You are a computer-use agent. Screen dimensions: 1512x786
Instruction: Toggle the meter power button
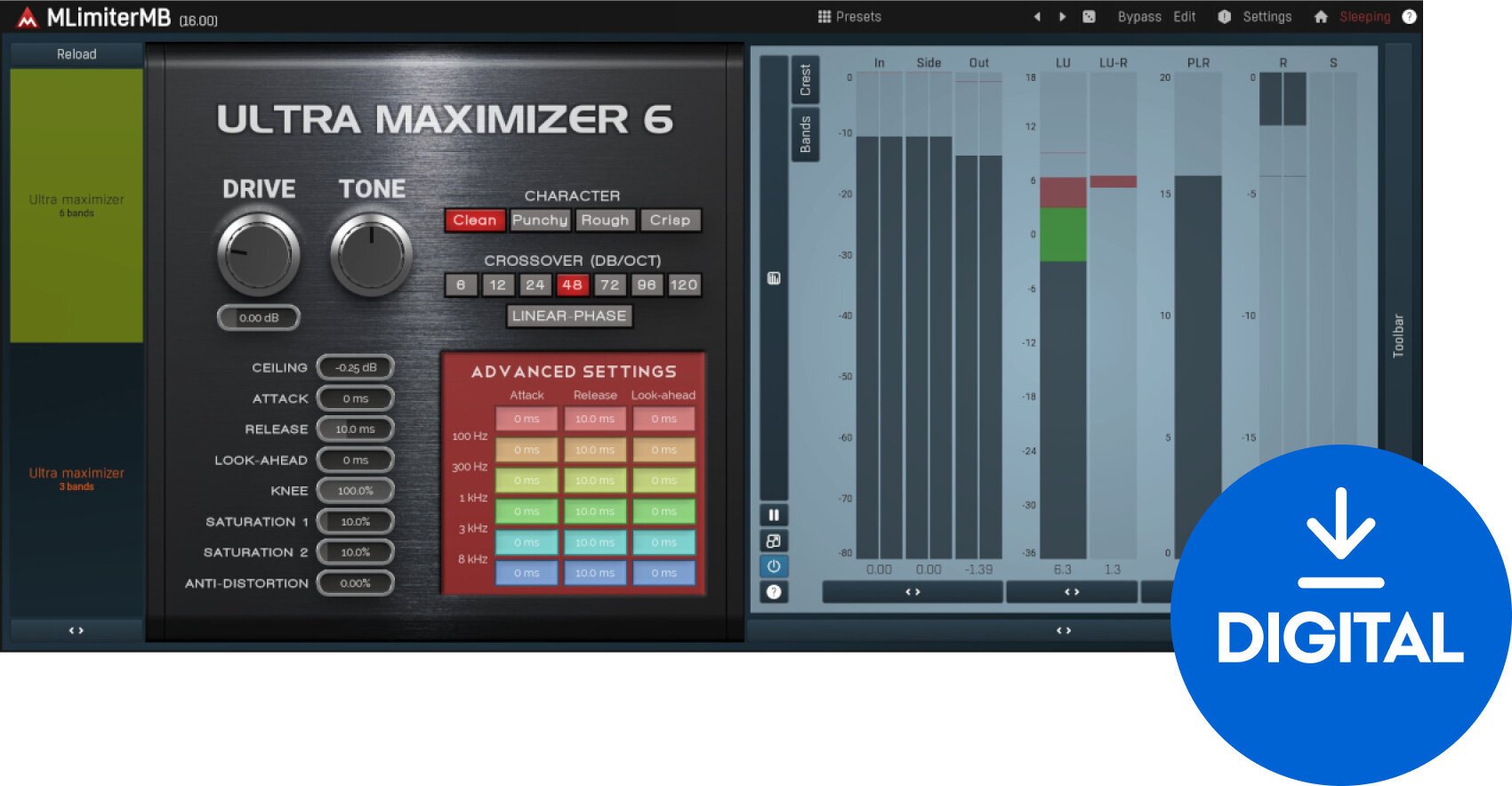[774, 566]
